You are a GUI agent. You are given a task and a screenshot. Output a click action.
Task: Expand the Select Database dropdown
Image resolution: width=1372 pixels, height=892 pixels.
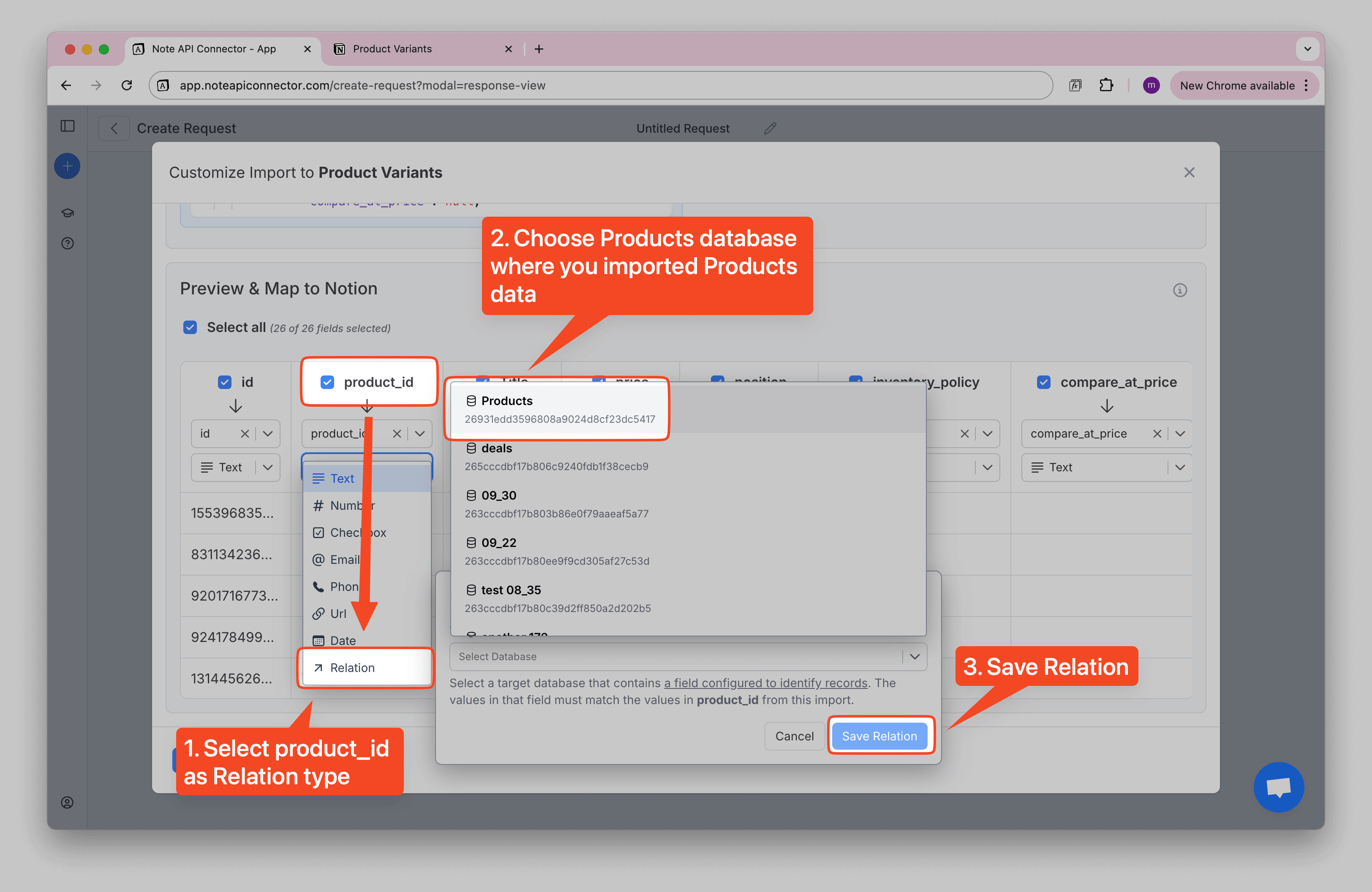coord(914,656)
